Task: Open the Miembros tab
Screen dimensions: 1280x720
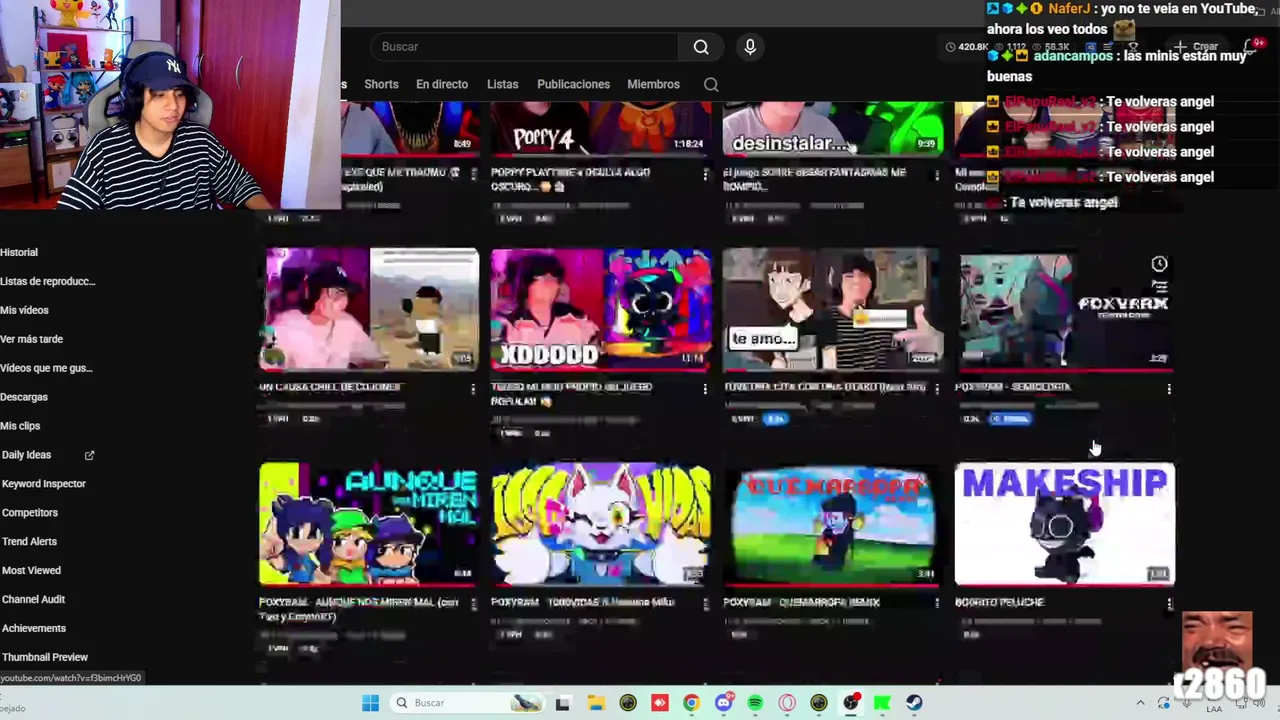Action: (x=653, y=85)
